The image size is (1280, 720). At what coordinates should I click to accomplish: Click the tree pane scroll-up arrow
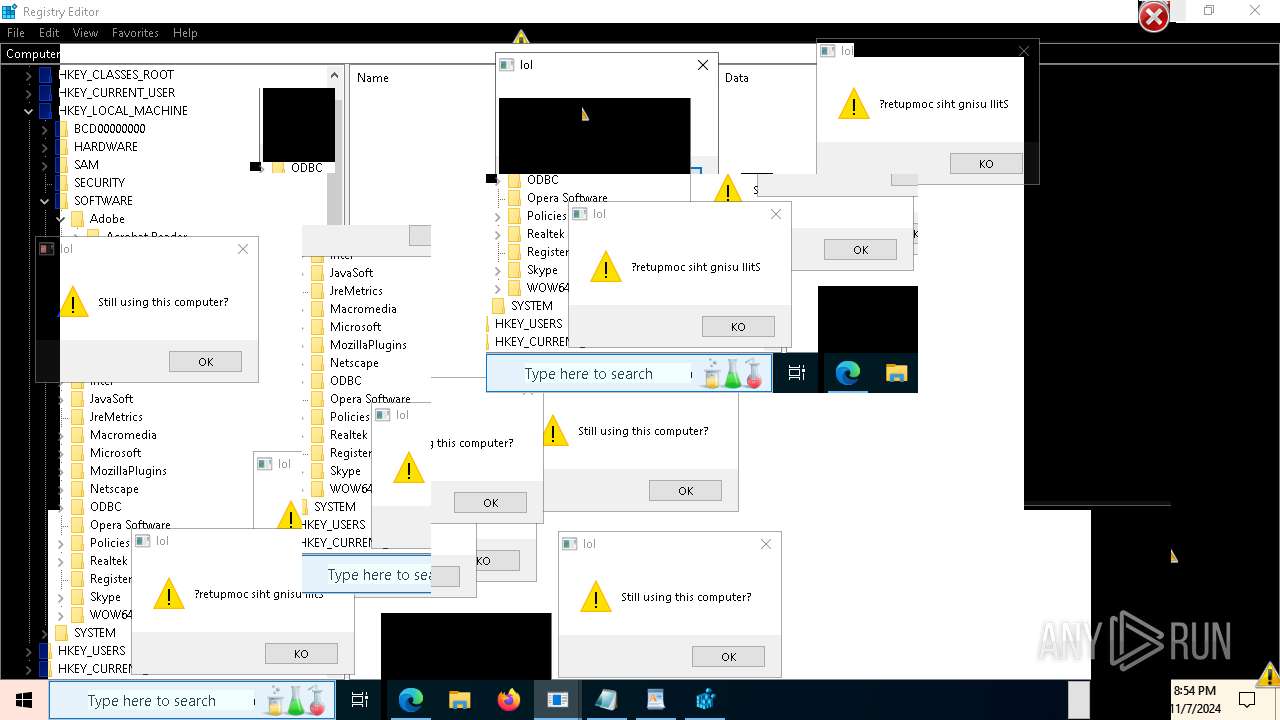(x=335, y=75)
